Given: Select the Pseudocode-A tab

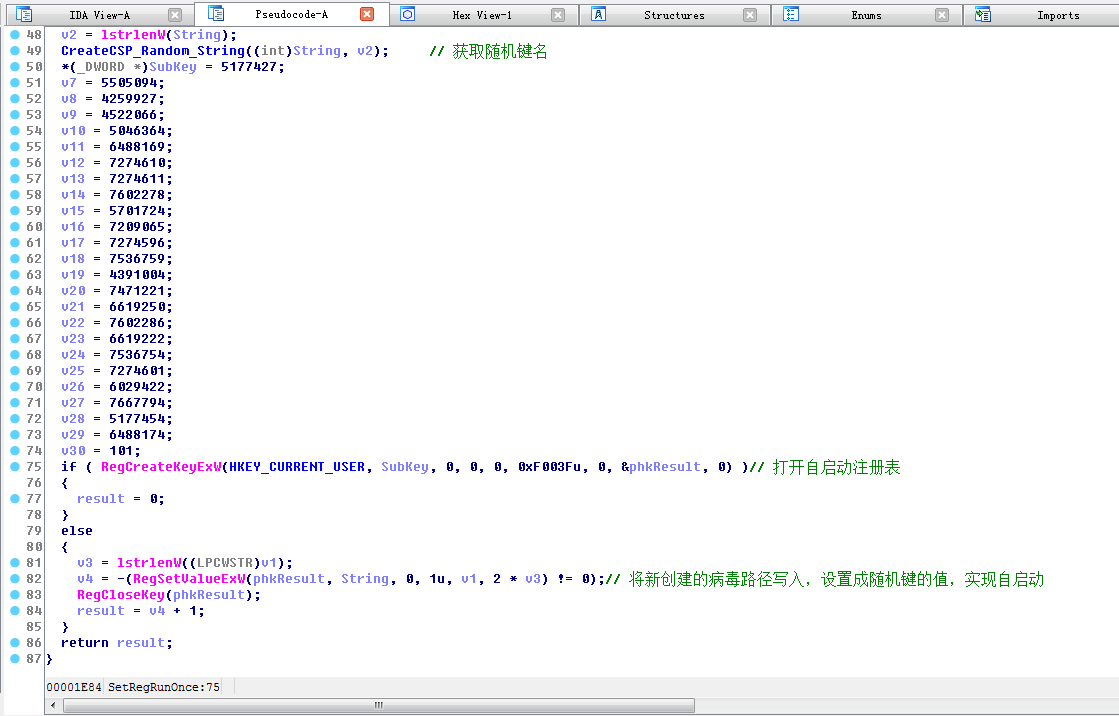Looking at the screenshot, I should (x=291, y=14).
